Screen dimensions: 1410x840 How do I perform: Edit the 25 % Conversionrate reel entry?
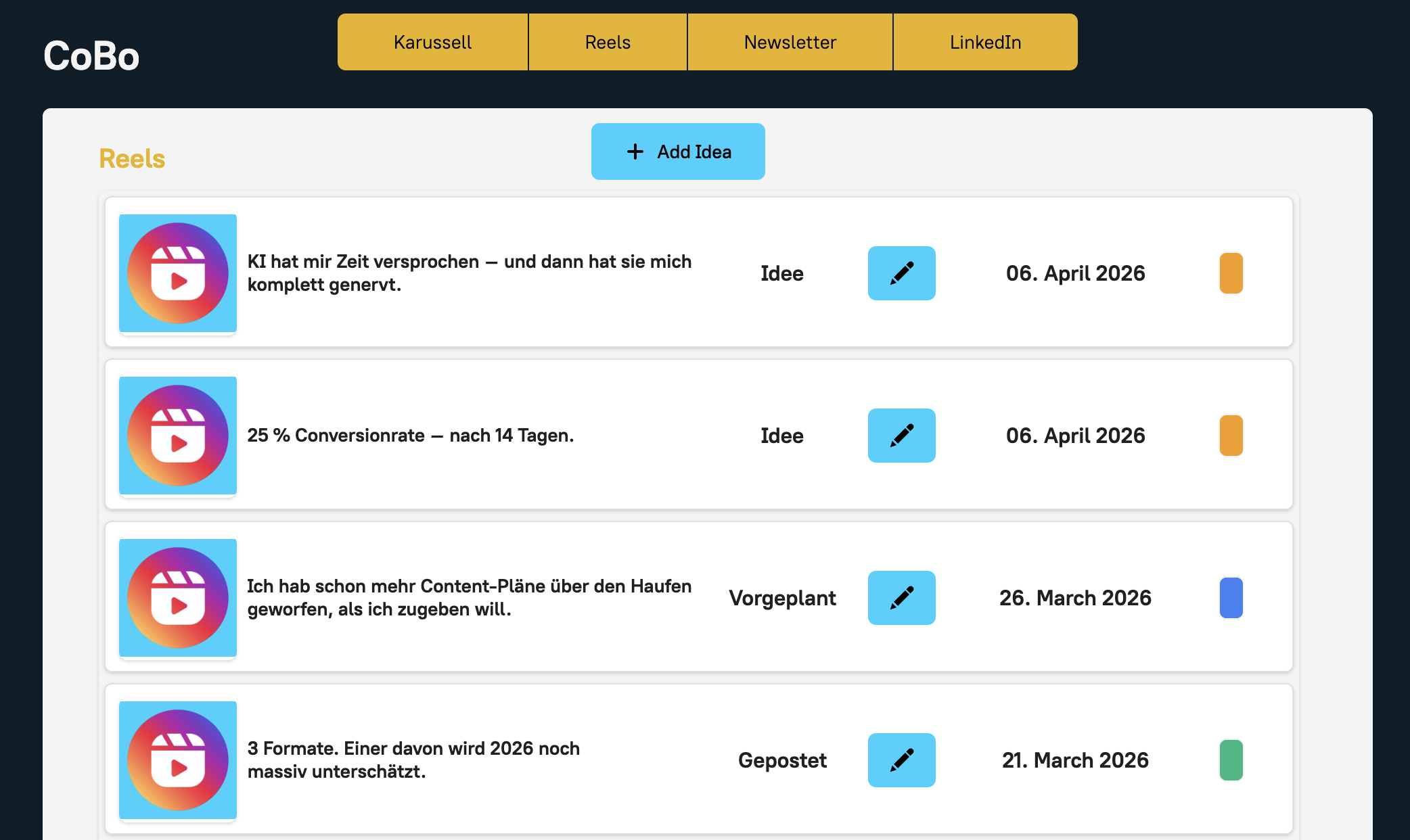coord(901,436)
